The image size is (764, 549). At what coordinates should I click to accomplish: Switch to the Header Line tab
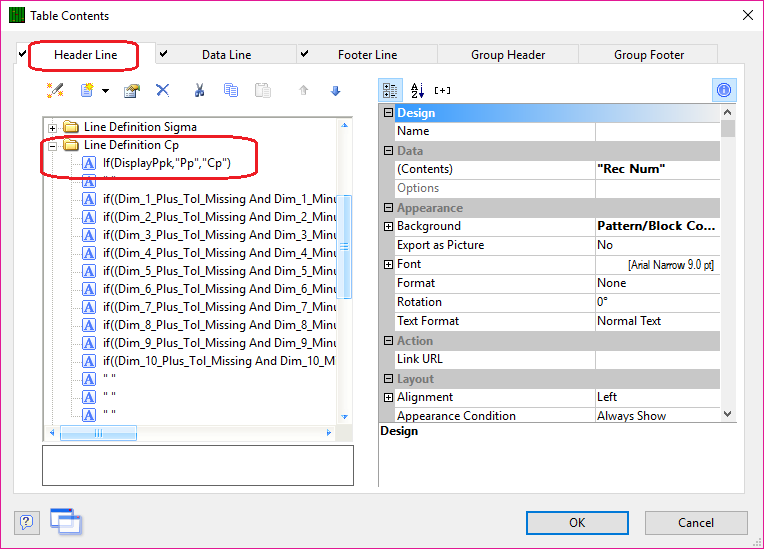click(x=85, y=55)
